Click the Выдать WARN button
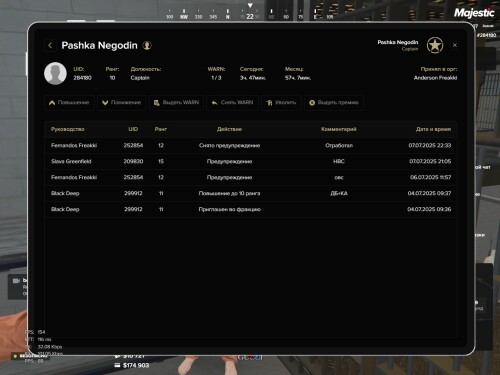Screen dimensions: 500x375 pos(176,103)
